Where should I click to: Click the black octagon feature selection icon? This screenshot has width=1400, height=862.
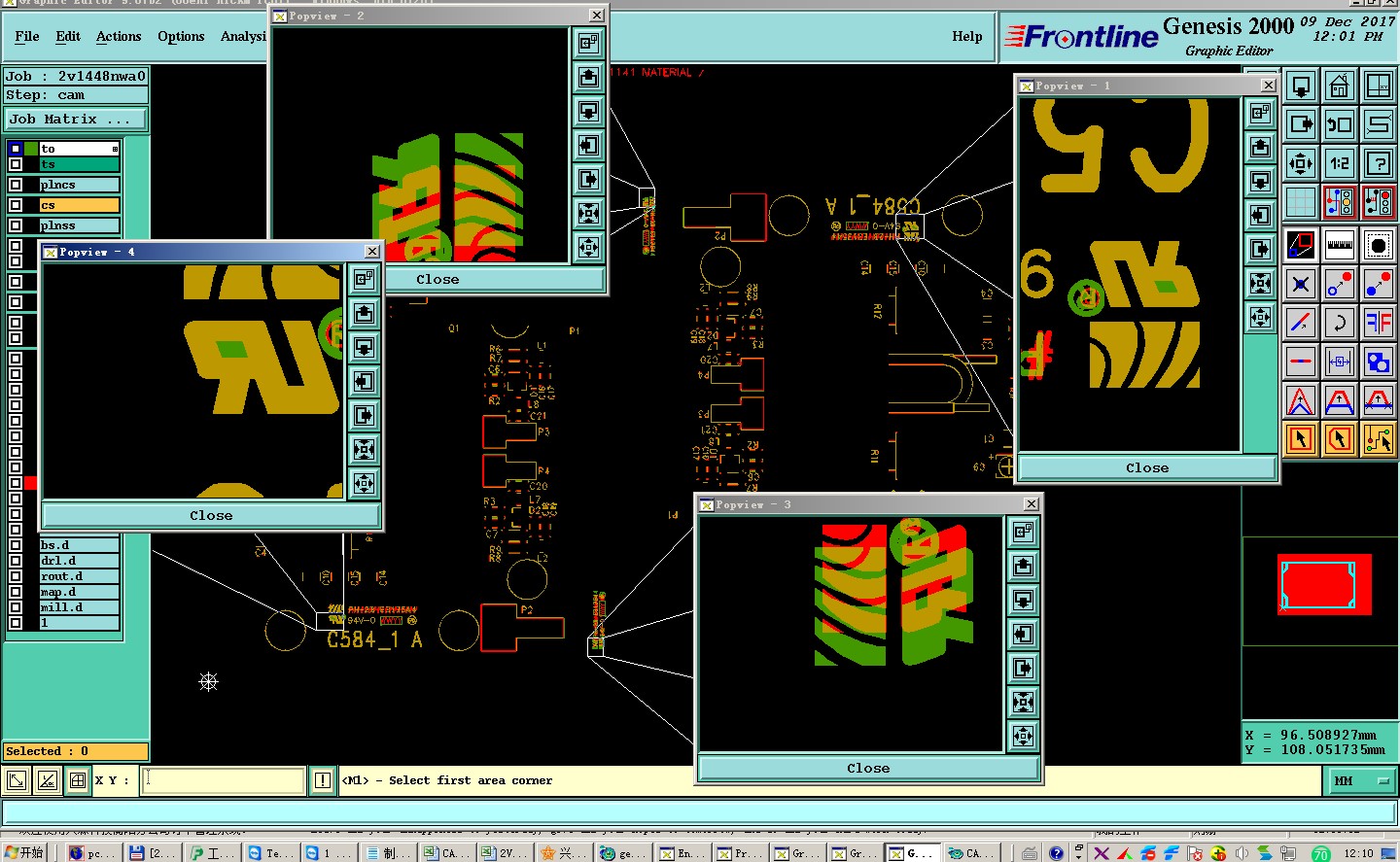pyautogui.click(x=1378, y=245)
